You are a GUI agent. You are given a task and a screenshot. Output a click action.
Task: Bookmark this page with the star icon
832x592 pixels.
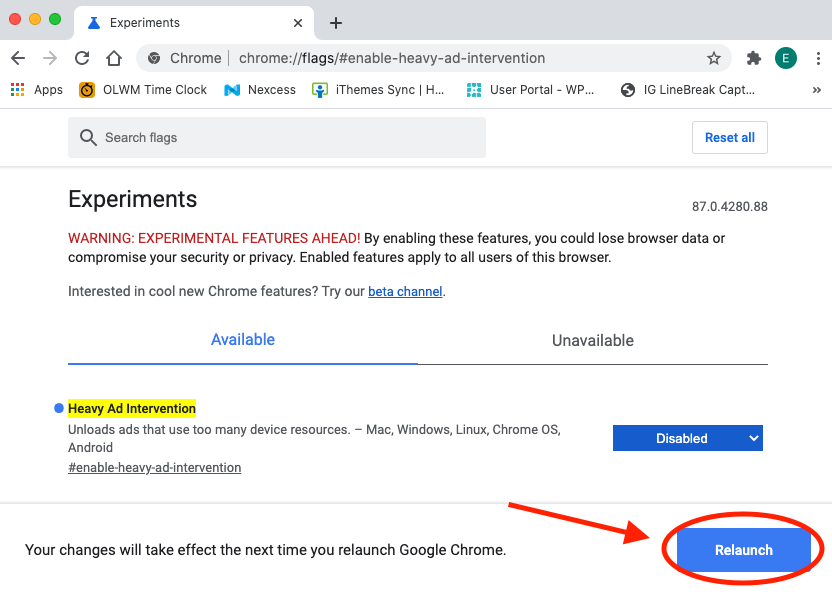pos(715,58)
